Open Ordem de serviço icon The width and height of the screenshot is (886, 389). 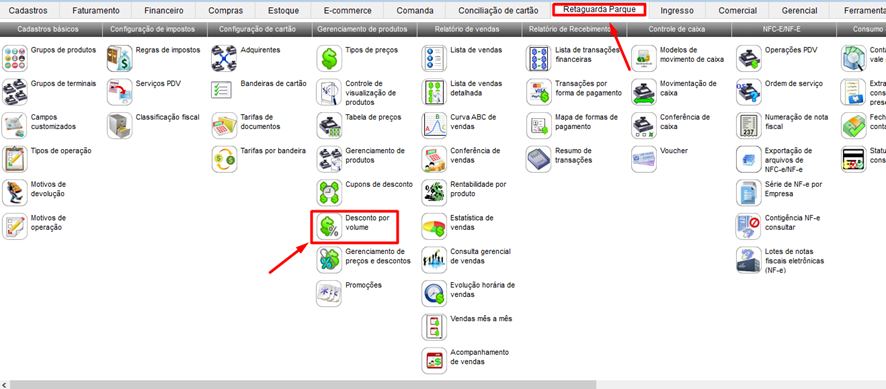[748, 92]
